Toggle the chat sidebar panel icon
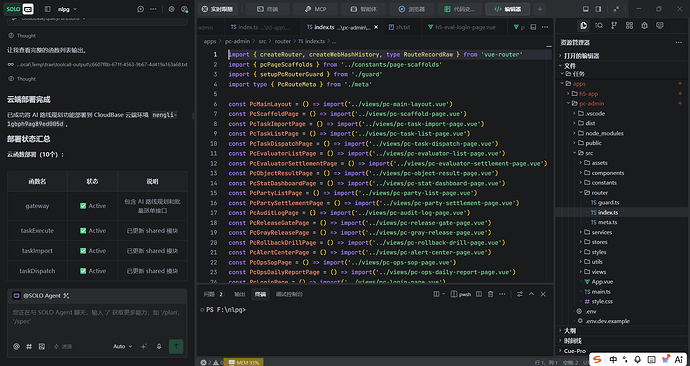 [x=48, y=9]
